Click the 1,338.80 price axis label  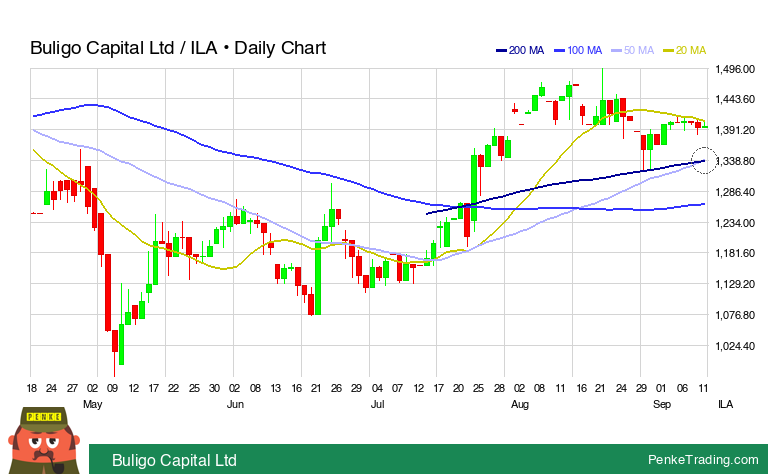click(735, 161)
